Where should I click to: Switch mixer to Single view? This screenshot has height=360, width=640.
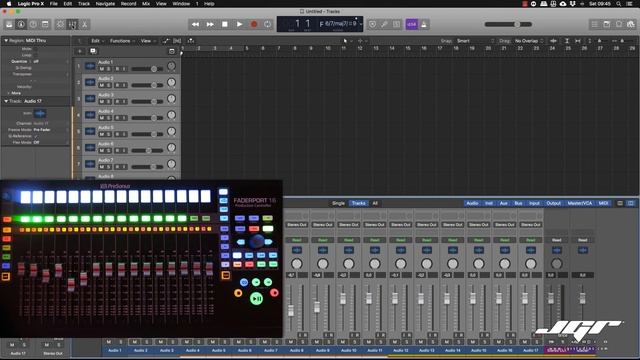[x=338, y=203]
